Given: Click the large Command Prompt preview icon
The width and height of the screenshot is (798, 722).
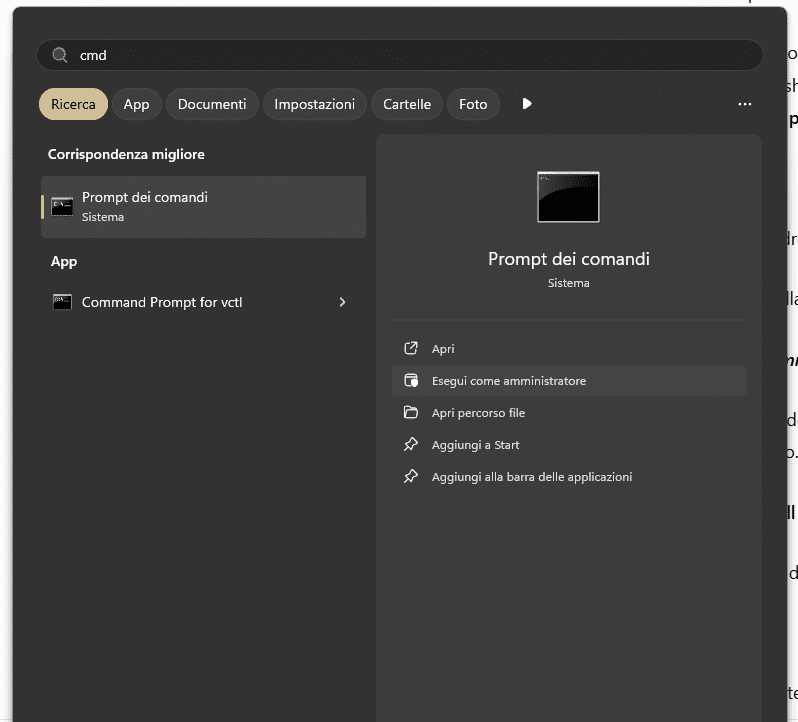Looking at the screenshot, I should click(568, 197).
